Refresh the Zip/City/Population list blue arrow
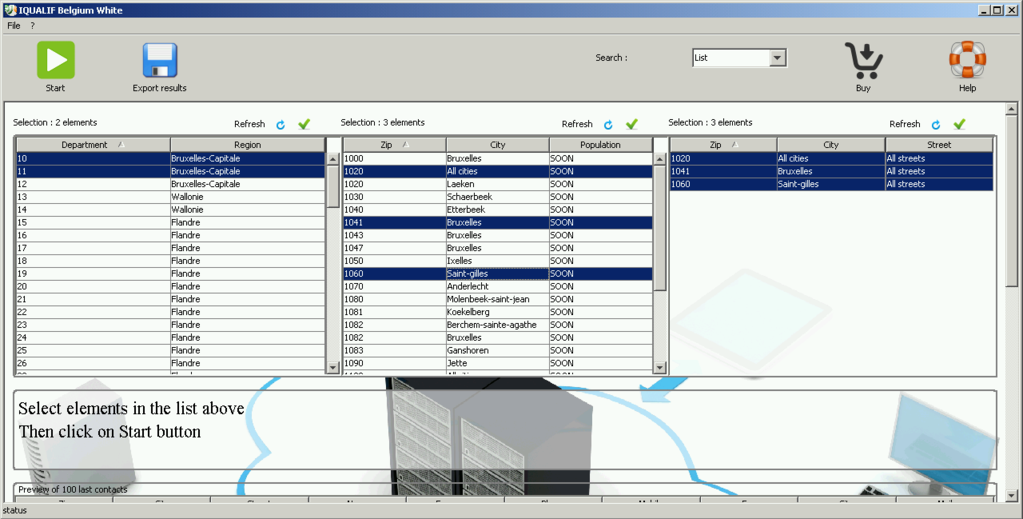Screen dimensions: 1023x519 point(608,124)
